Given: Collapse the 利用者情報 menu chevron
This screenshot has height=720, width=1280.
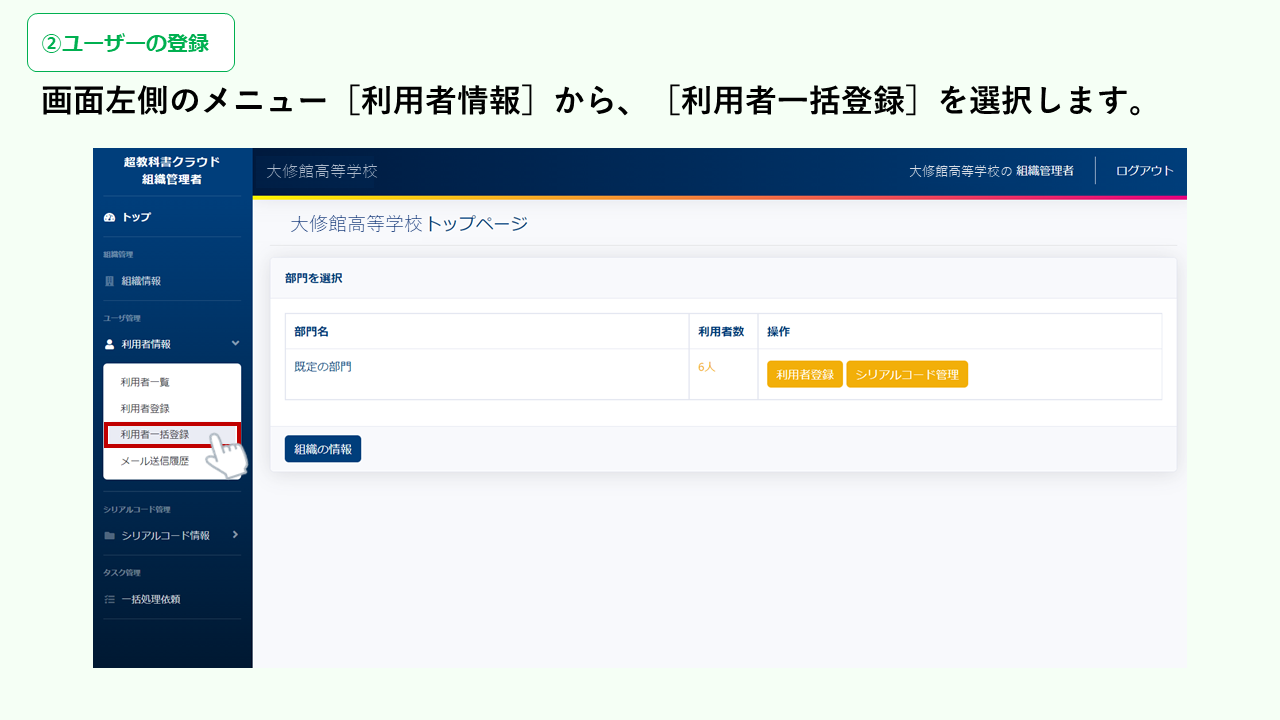Looking at the screenshot, I should (235, 343).
